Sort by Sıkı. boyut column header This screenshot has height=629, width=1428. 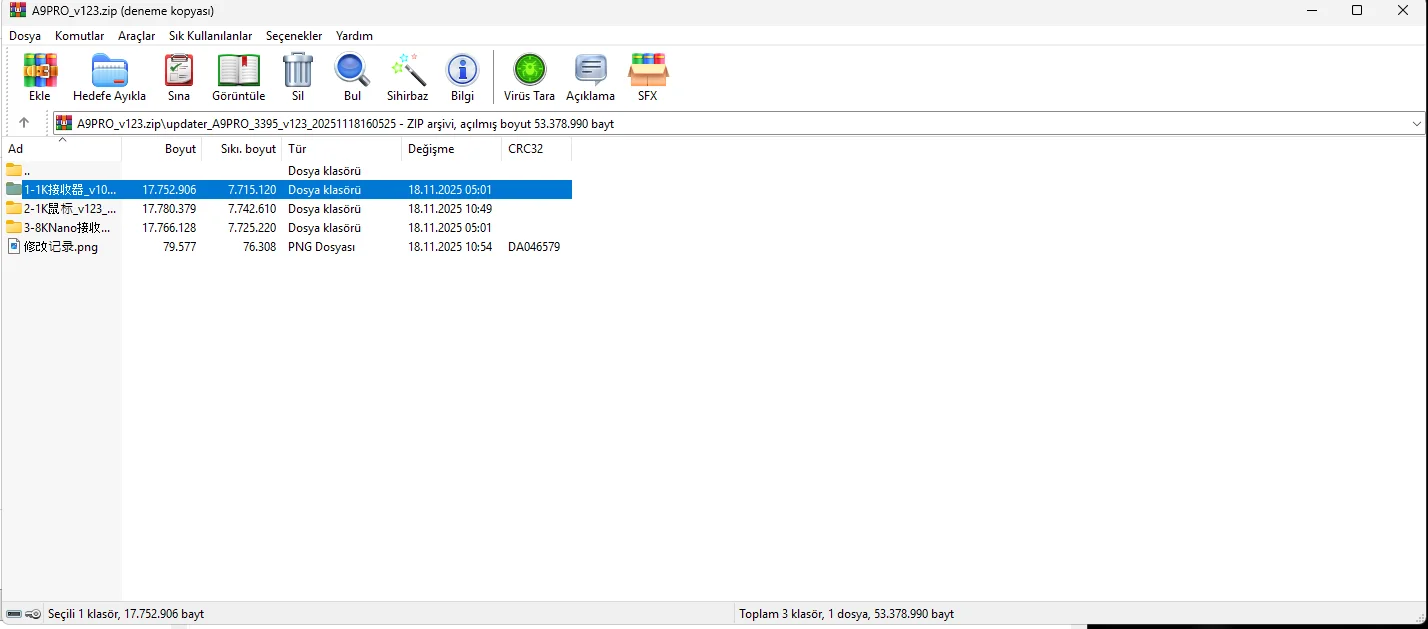coord(242,148)
